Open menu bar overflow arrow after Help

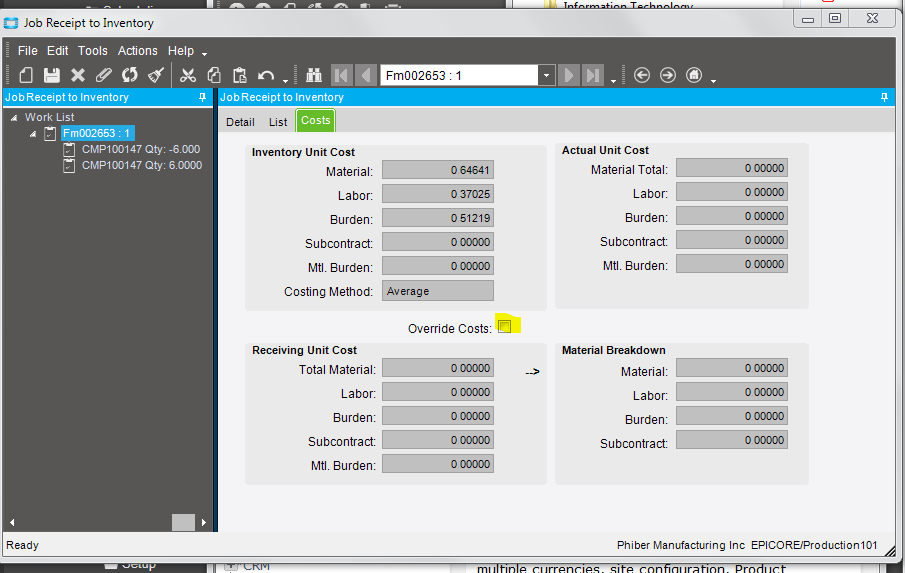(204, 54)
